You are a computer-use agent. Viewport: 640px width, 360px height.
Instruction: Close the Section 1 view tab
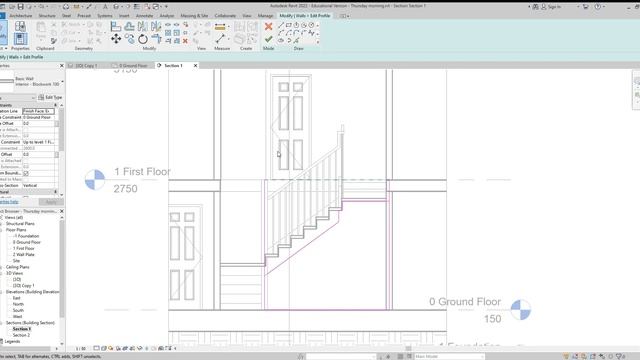point(196,65)
